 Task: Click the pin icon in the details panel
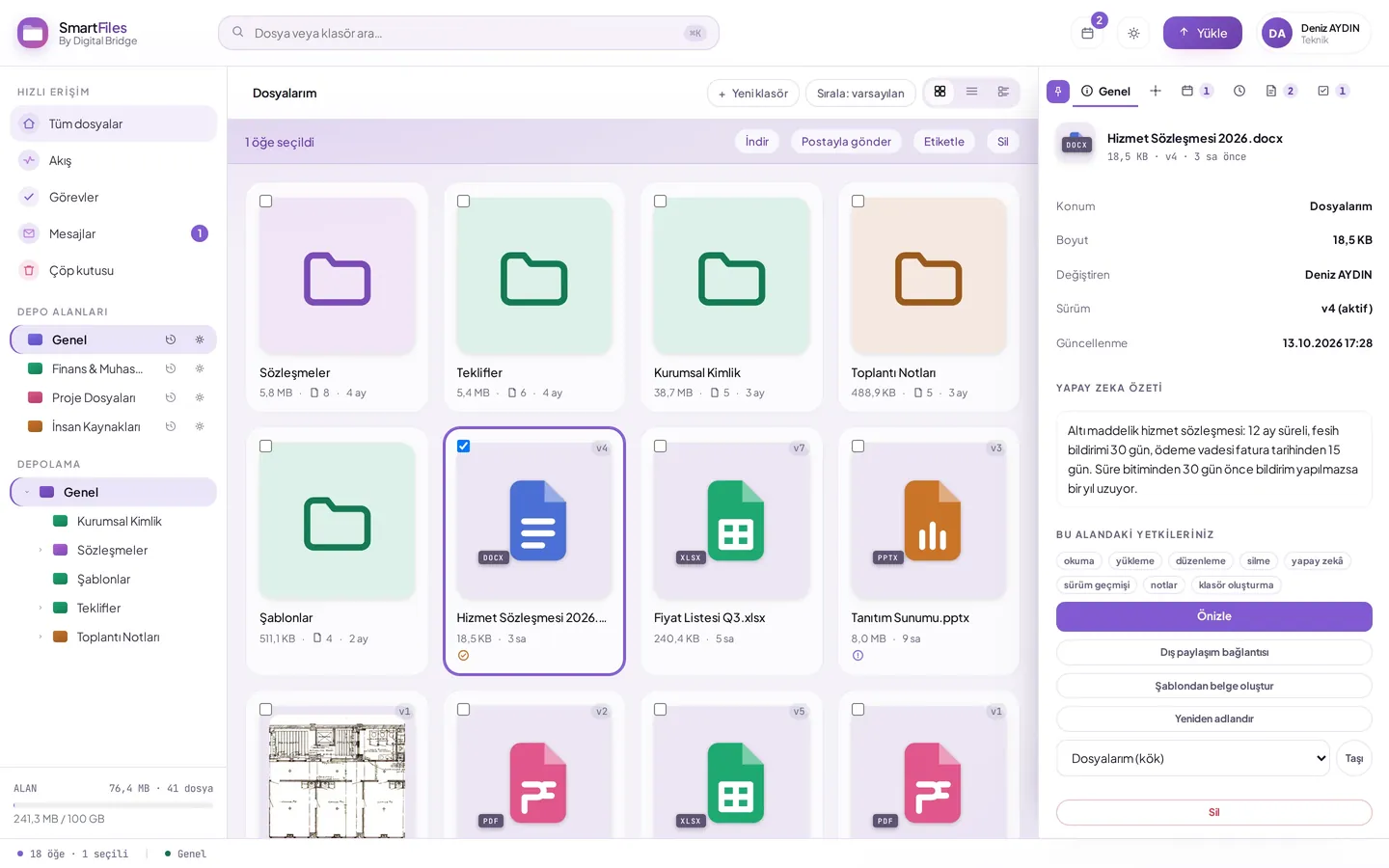[1058, 92]
